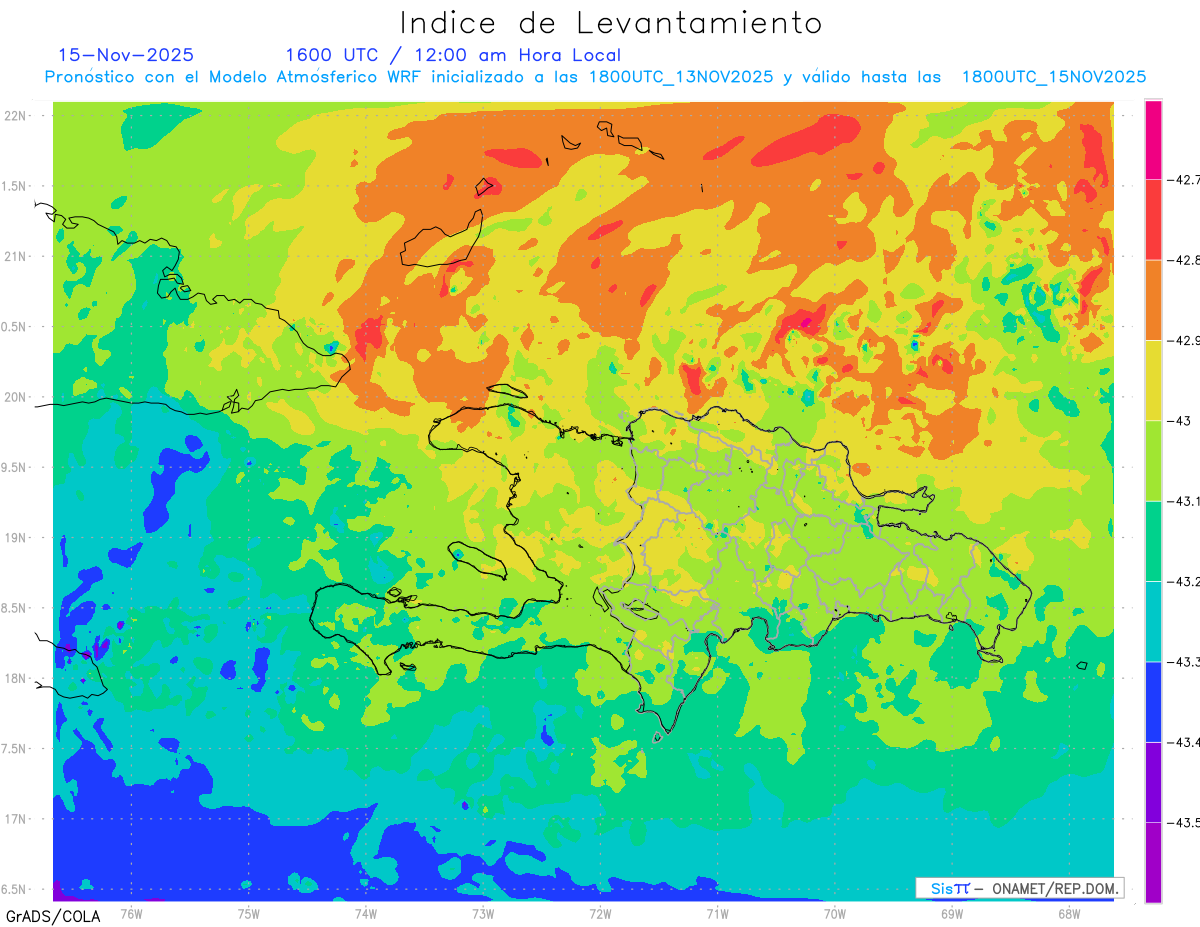Image resolution: width=1200 pixels, height=927 pixels.
Task: Click the '20N' latitude label
Action: [17, 397]
